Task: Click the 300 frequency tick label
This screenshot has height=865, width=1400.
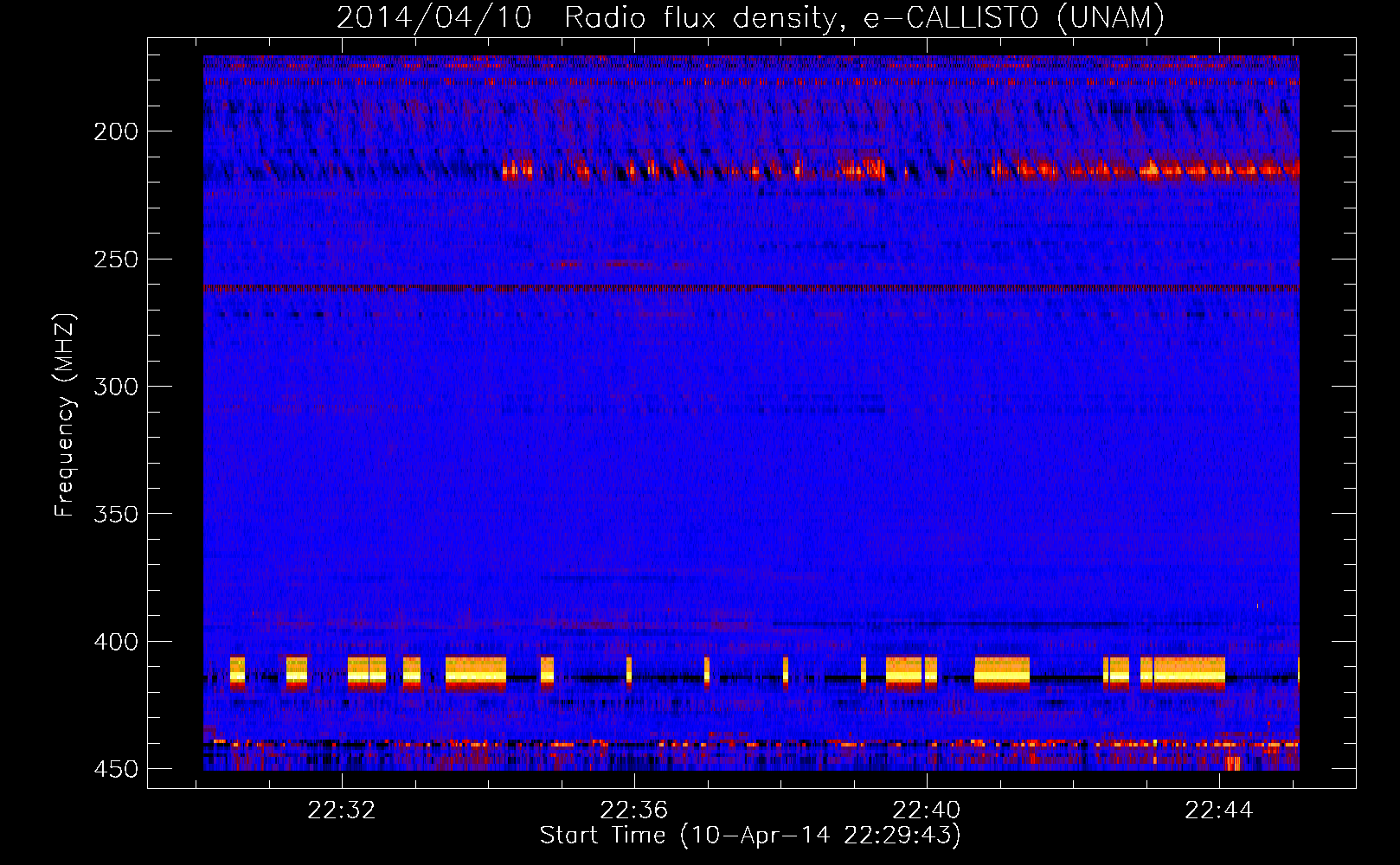Action: [x=116, y=386]
